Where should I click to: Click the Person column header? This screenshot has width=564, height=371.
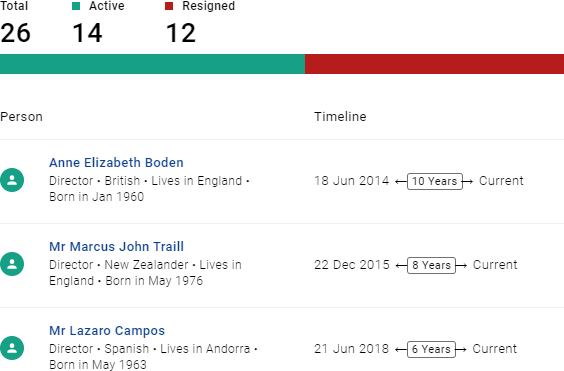(21, 117)
